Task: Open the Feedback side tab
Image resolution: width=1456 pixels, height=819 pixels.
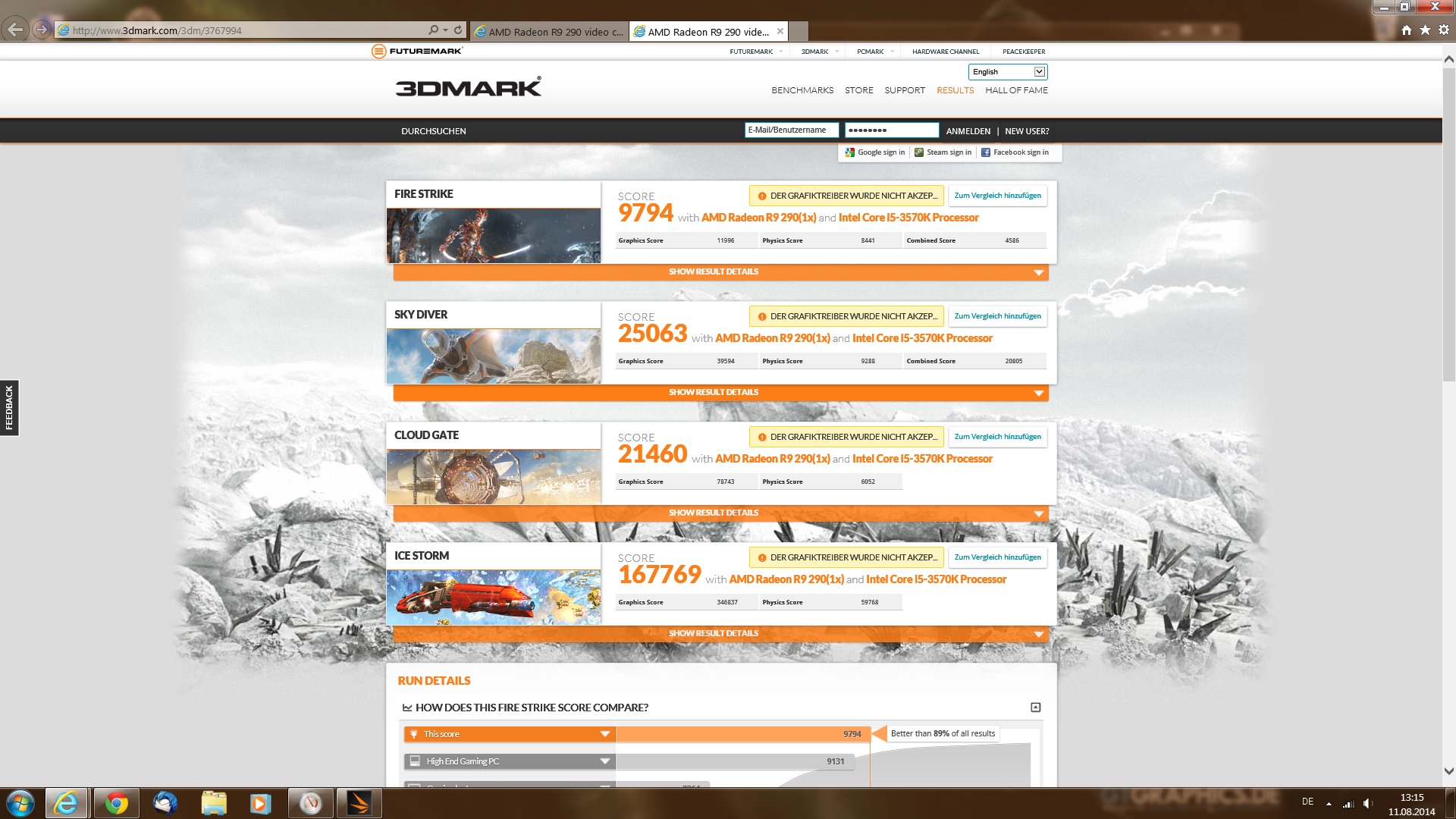Action: [9, 408]
